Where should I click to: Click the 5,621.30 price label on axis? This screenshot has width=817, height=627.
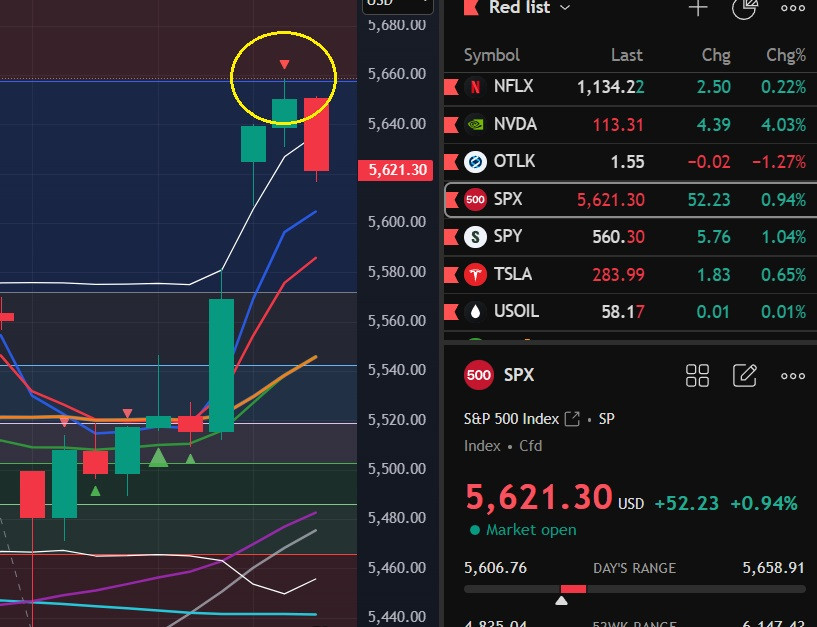tap(395, 170)
